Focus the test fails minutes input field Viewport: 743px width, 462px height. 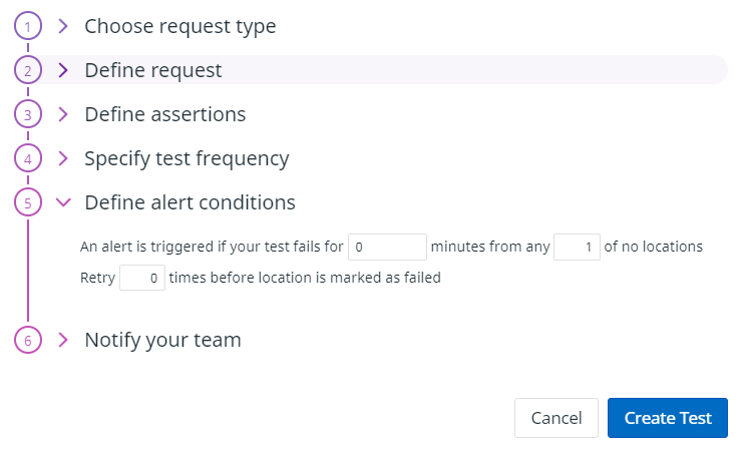click(x=387, y=246)
